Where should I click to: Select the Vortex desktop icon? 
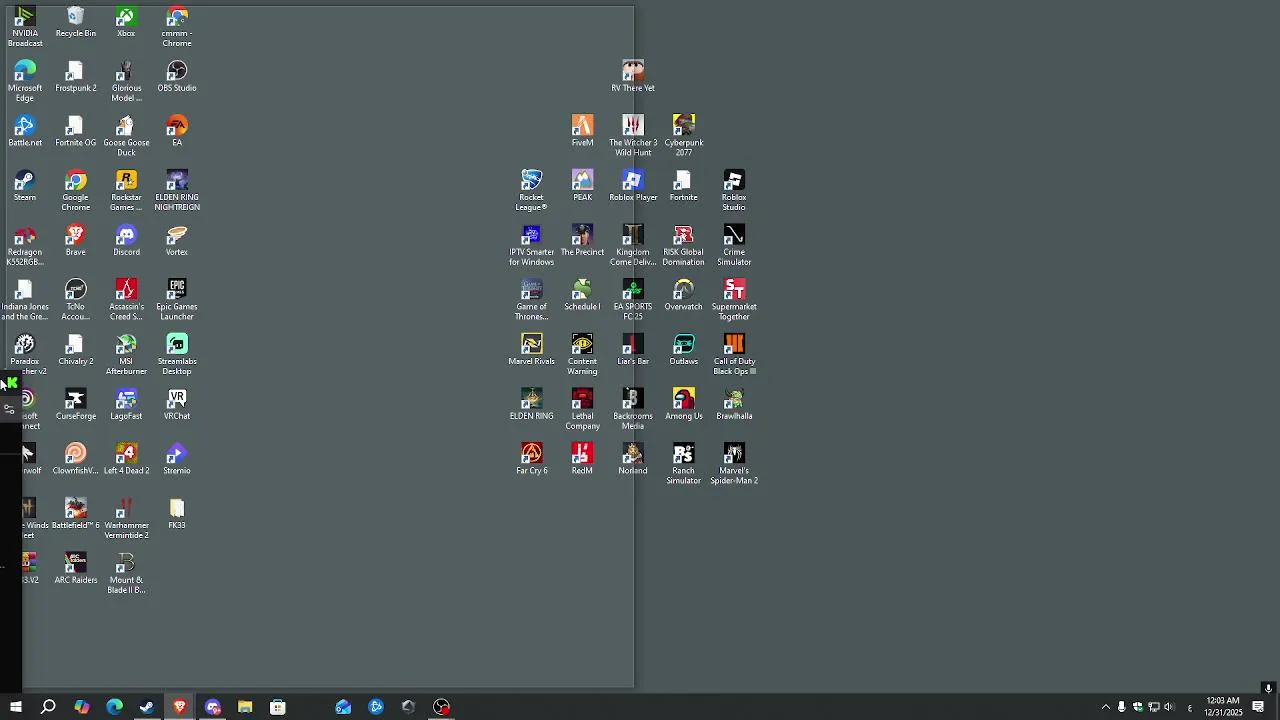point(177,241)
